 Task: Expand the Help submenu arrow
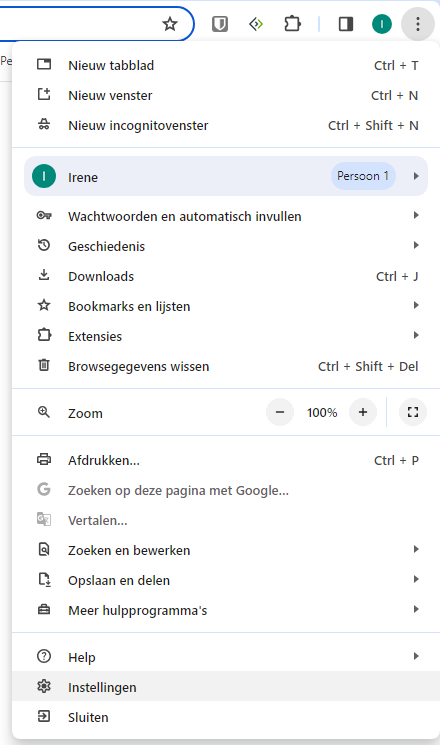416,656
